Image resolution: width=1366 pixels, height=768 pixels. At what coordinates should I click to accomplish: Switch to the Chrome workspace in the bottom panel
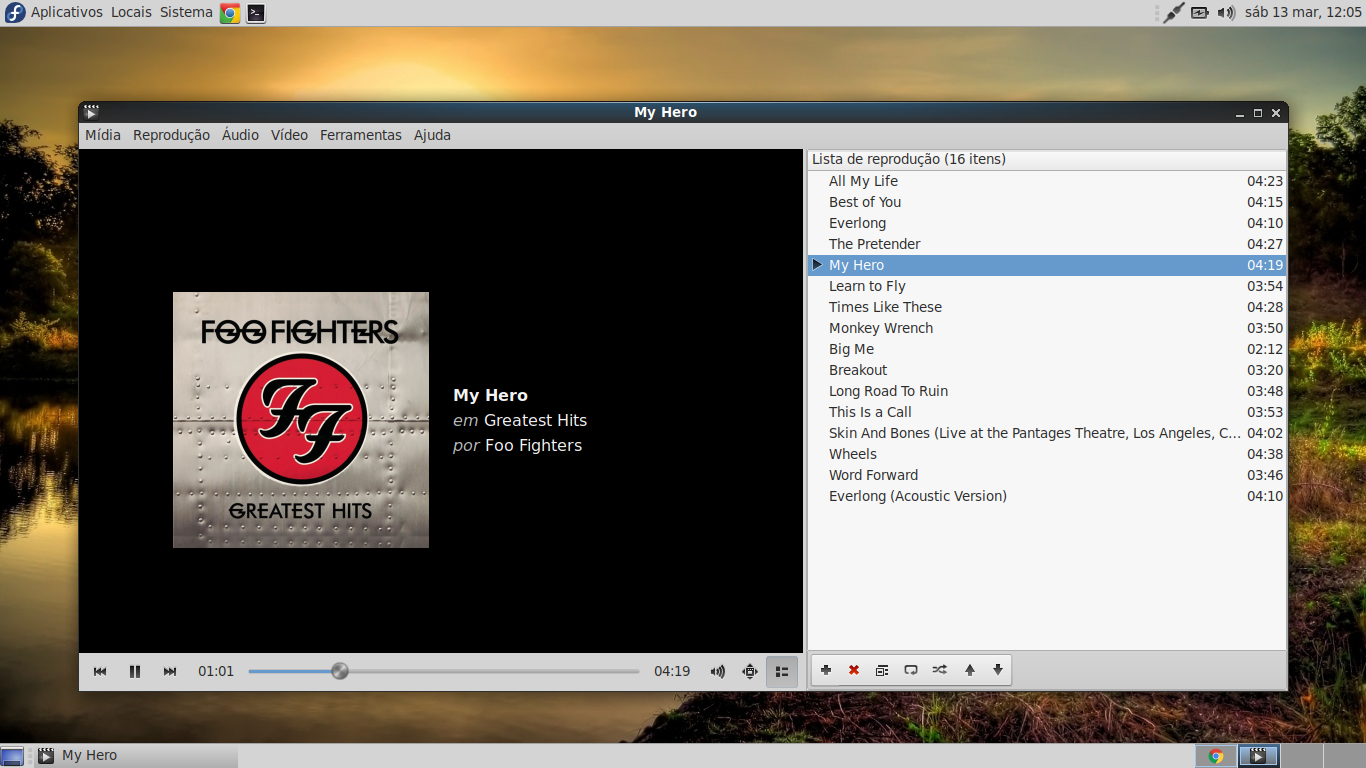(1216, 756)
